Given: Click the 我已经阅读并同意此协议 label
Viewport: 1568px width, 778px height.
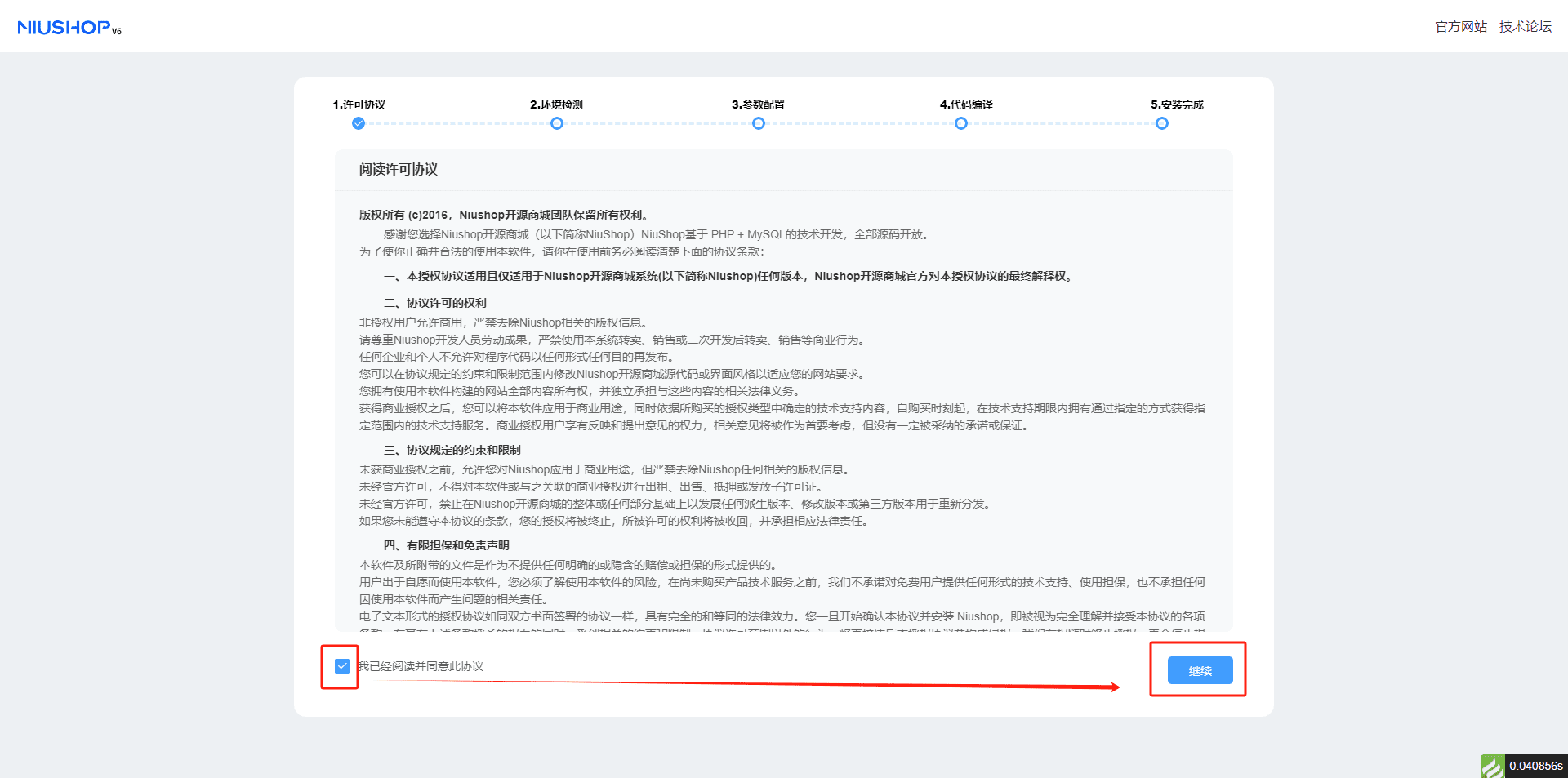Looking at the screenshot, I should (421, 666).
